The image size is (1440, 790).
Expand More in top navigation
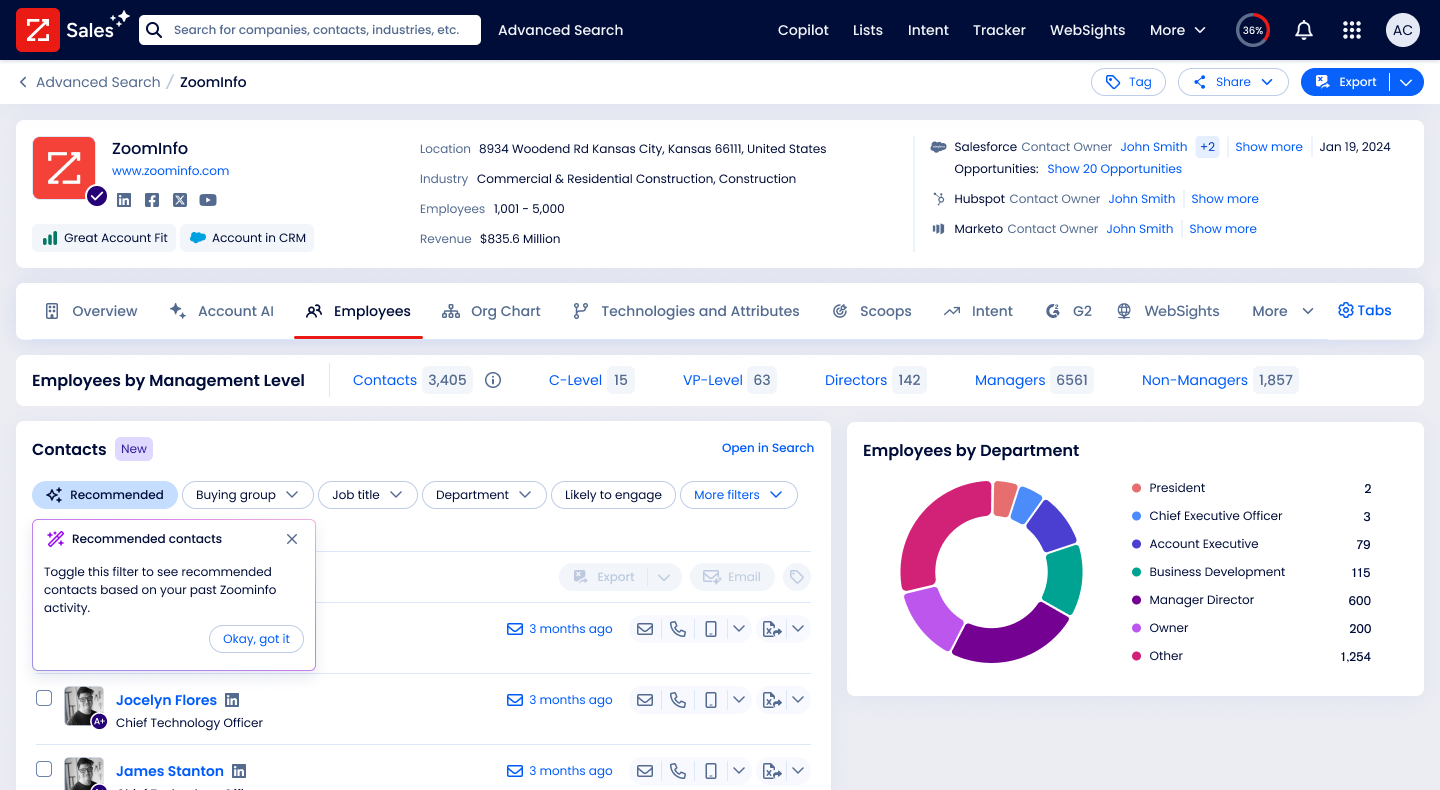click(x=1177, y=30)
